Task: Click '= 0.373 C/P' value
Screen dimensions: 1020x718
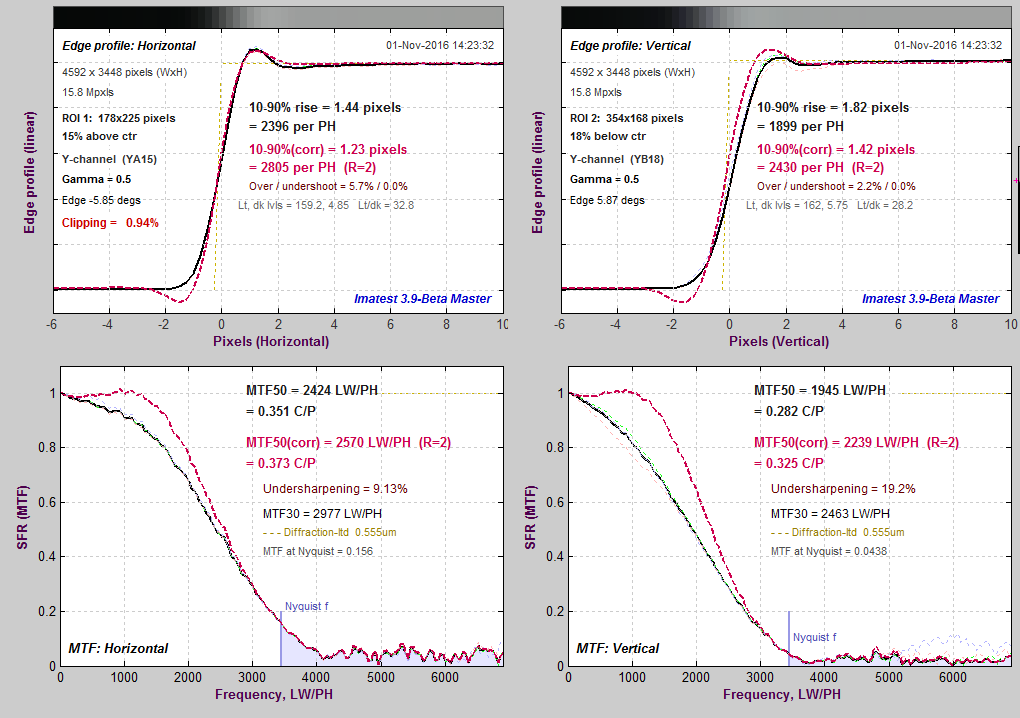Action: click(281, 463)
